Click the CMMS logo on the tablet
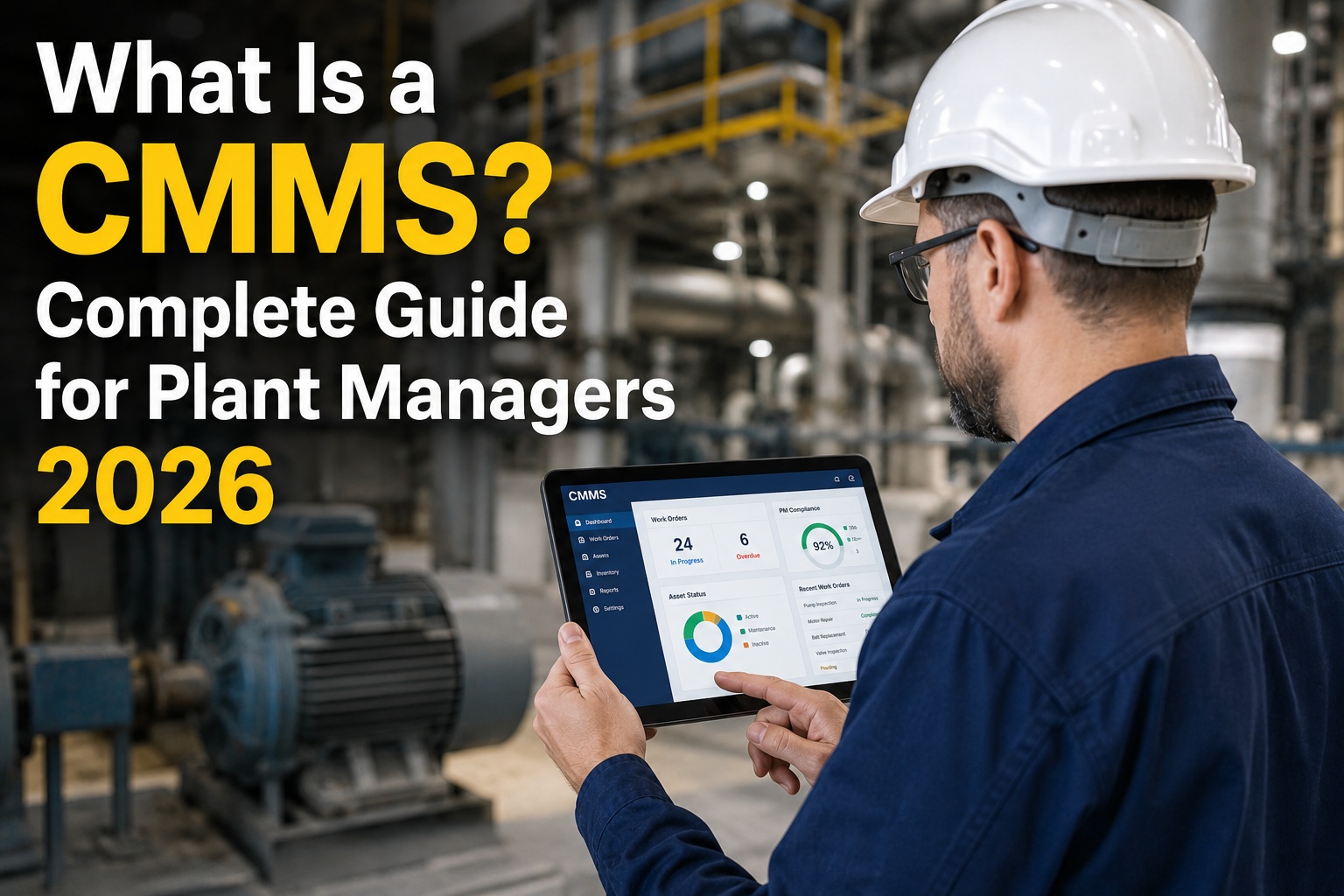1344x896 pixels. tap(587, 495)
